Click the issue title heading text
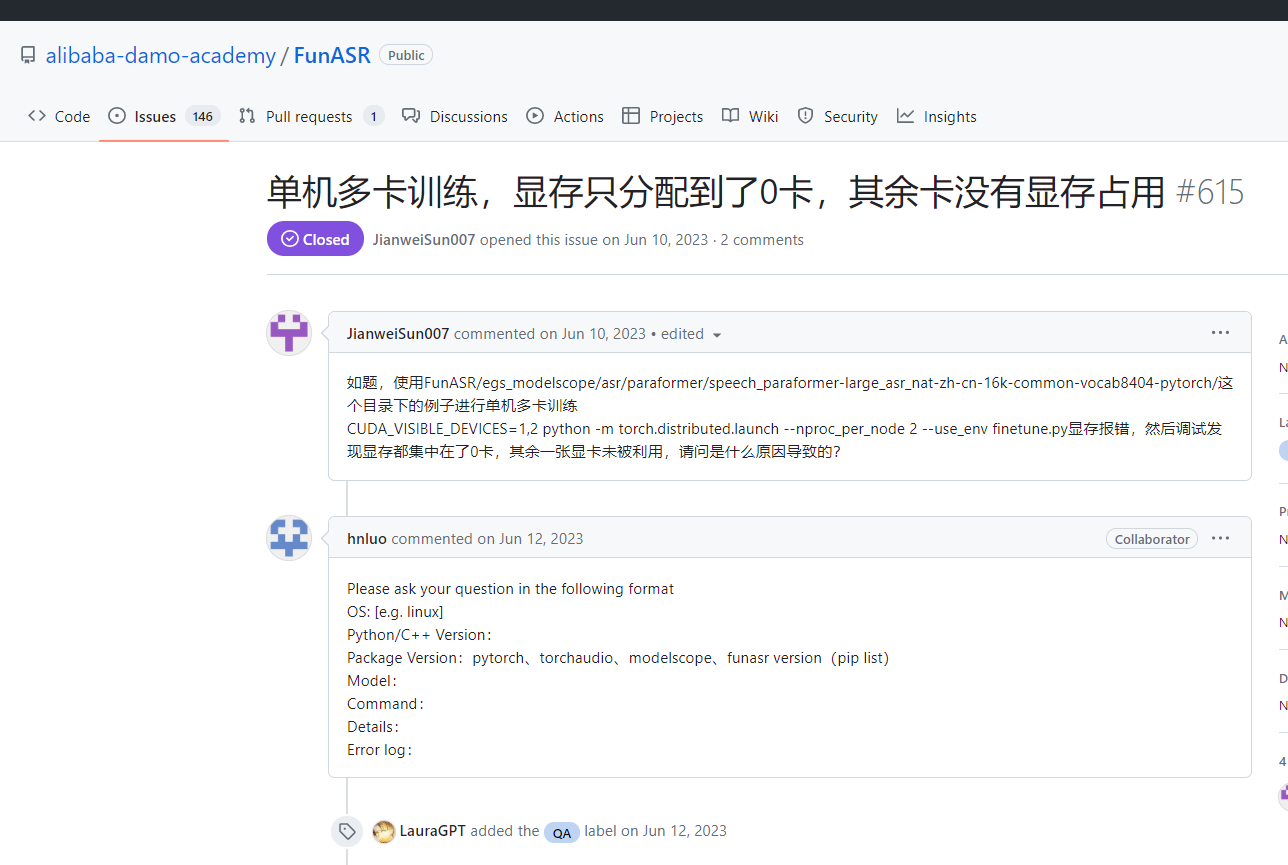 click(716, 191)
